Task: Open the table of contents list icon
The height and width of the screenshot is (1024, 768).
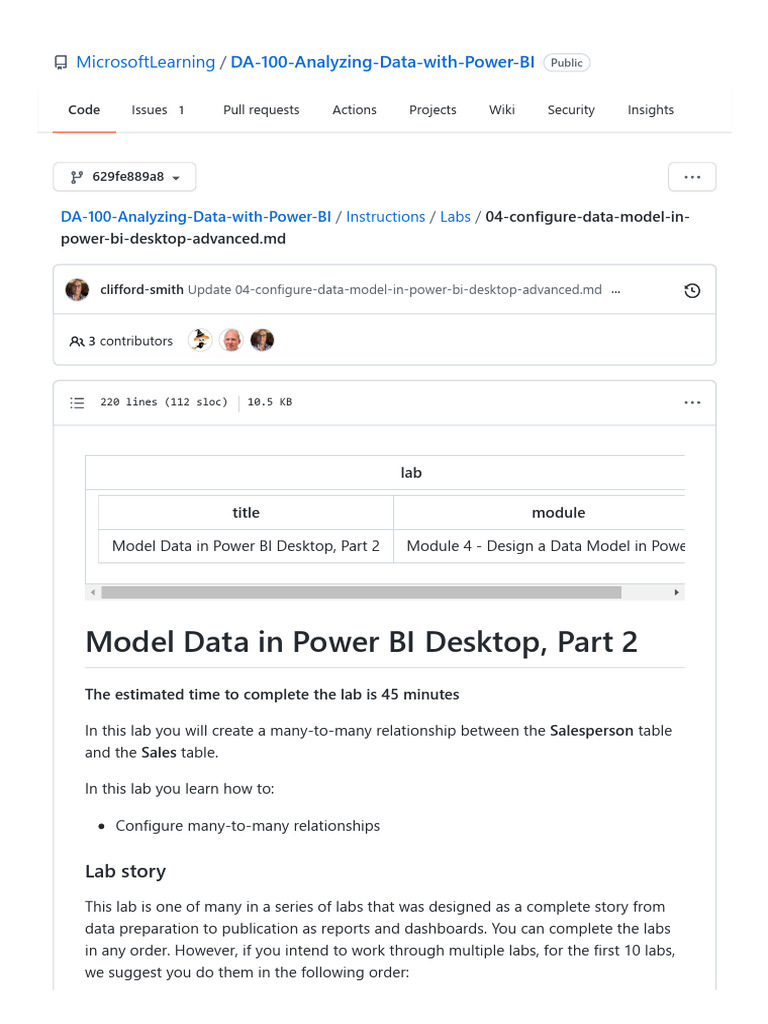Action: coord(77,403)
